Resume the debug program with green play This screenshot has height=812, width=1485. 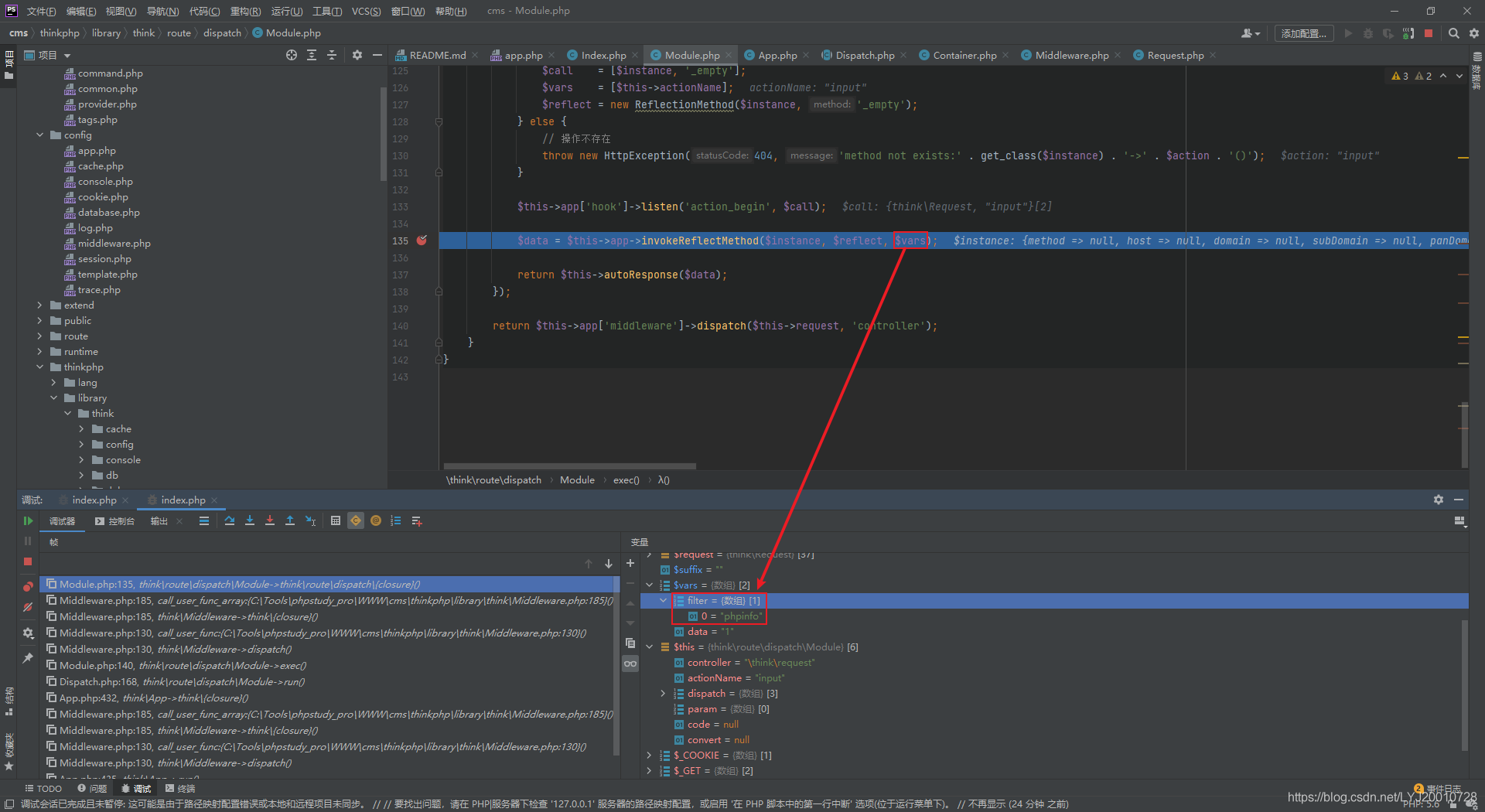click(x=28, y=521)
